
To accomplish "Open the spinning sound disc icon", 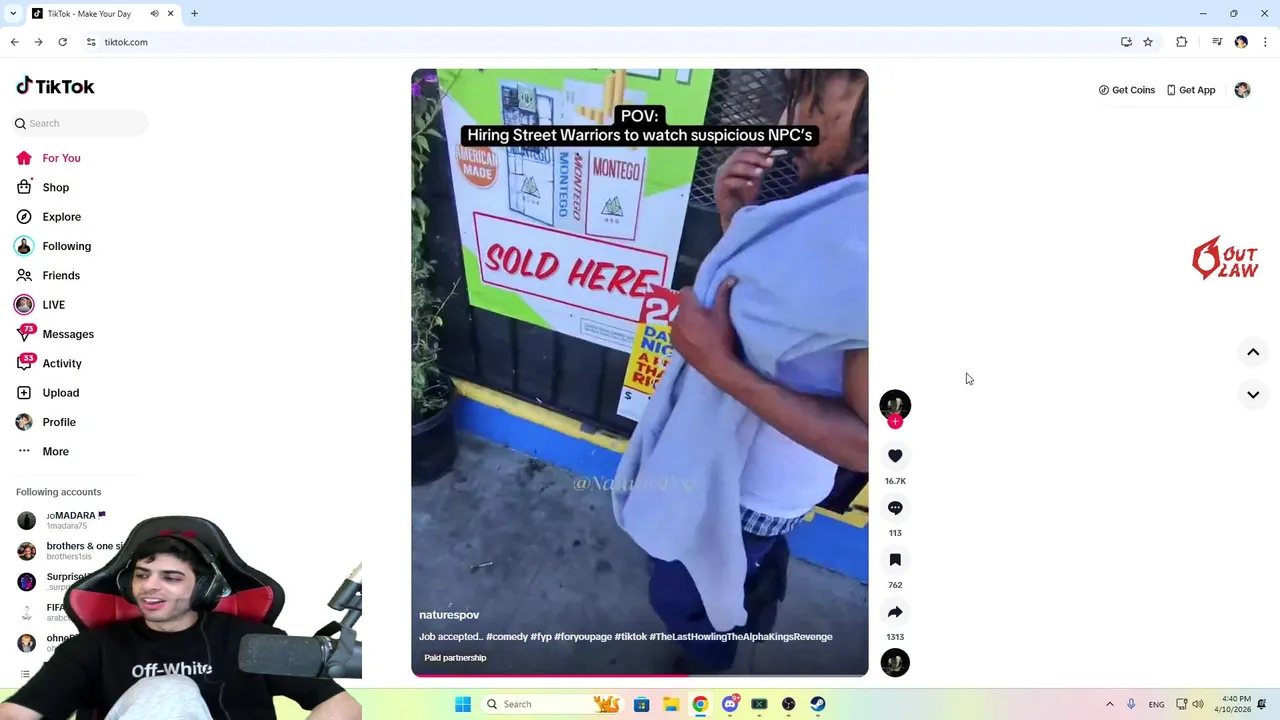I will coord(895,663).
